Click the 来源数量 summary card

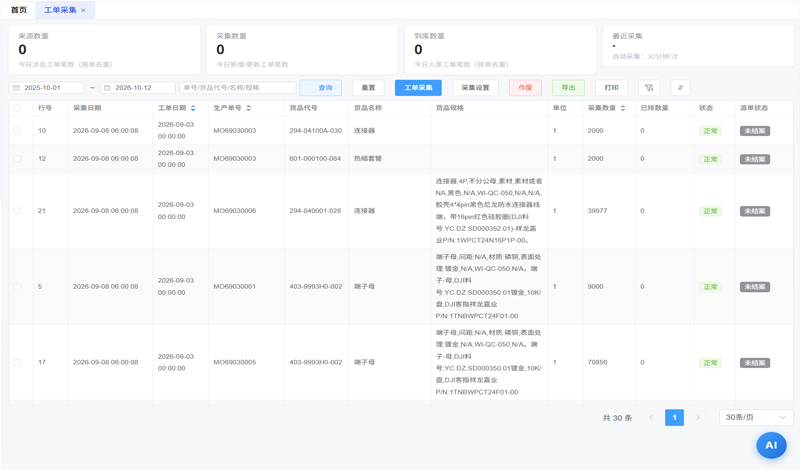[104, 50]
